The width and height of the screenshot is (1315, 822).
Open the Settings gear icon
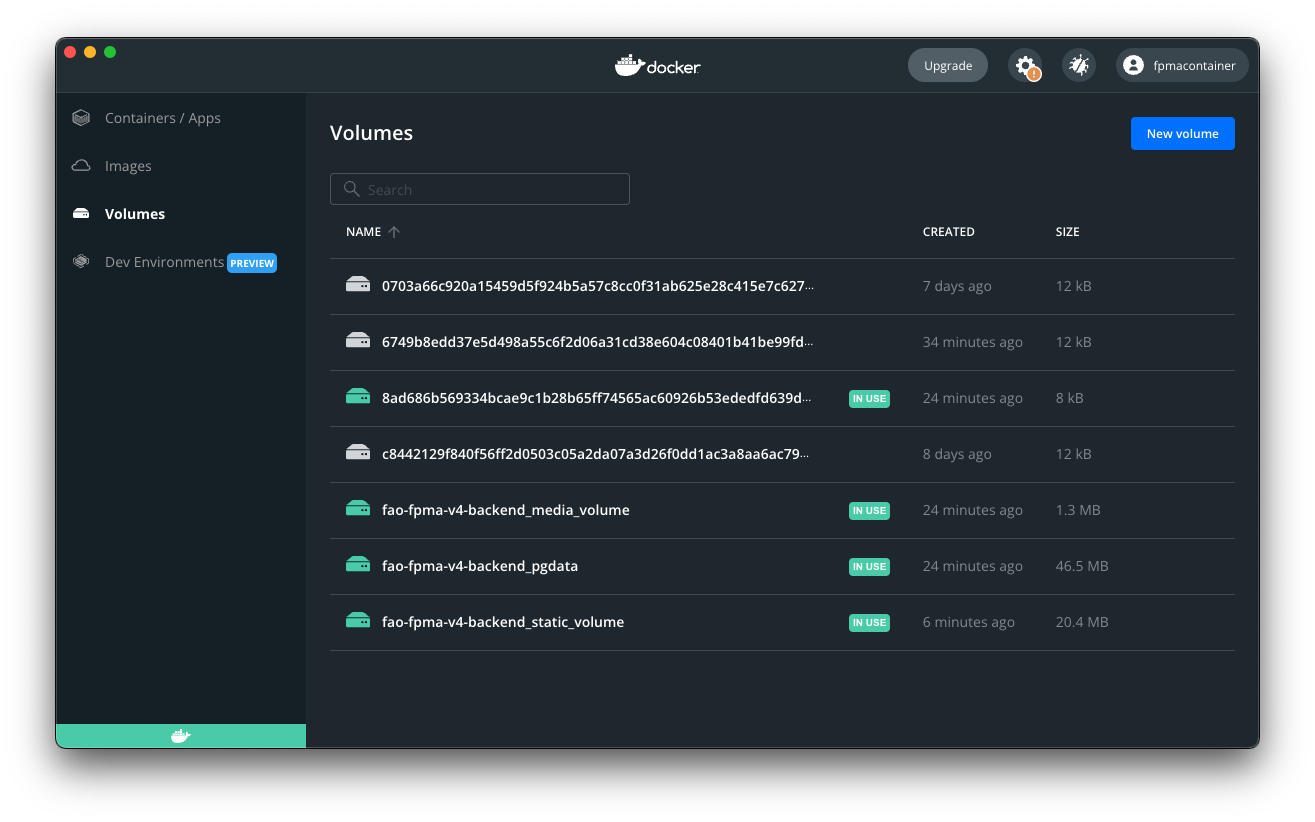[1025, 66]
